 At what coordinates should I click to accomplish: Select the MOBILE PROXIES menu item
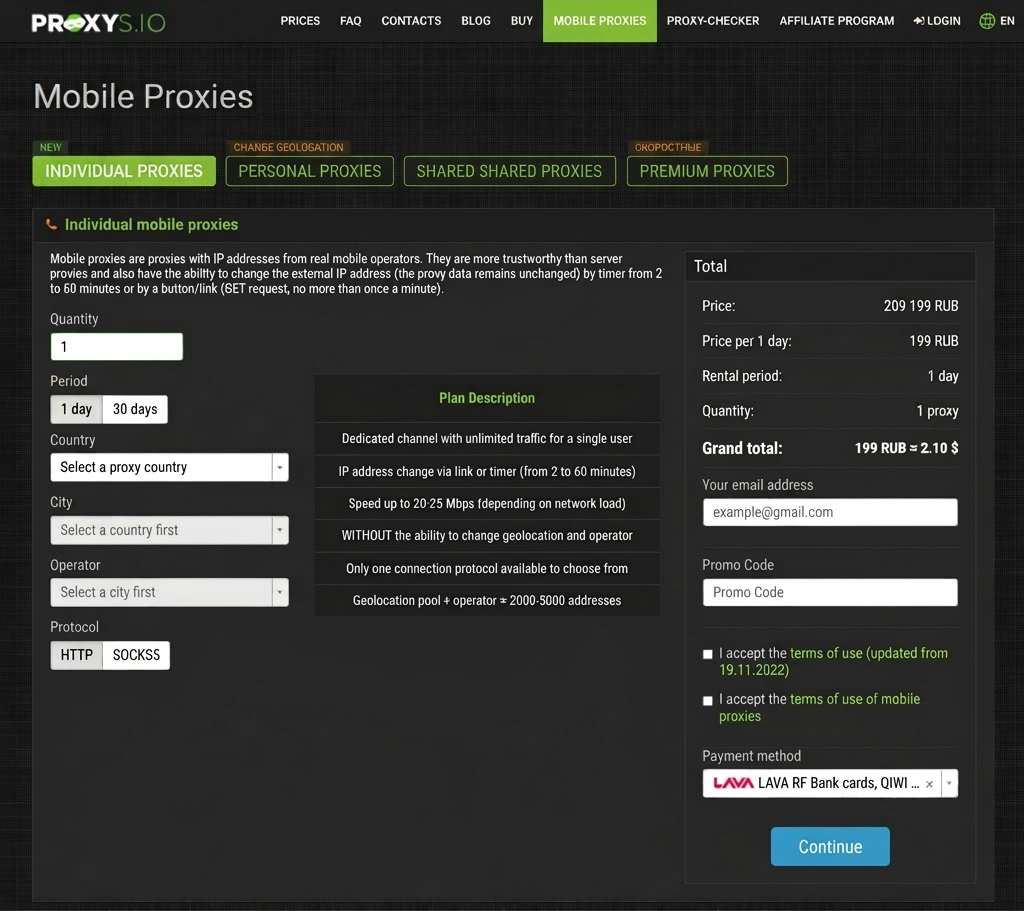(600, 21)
